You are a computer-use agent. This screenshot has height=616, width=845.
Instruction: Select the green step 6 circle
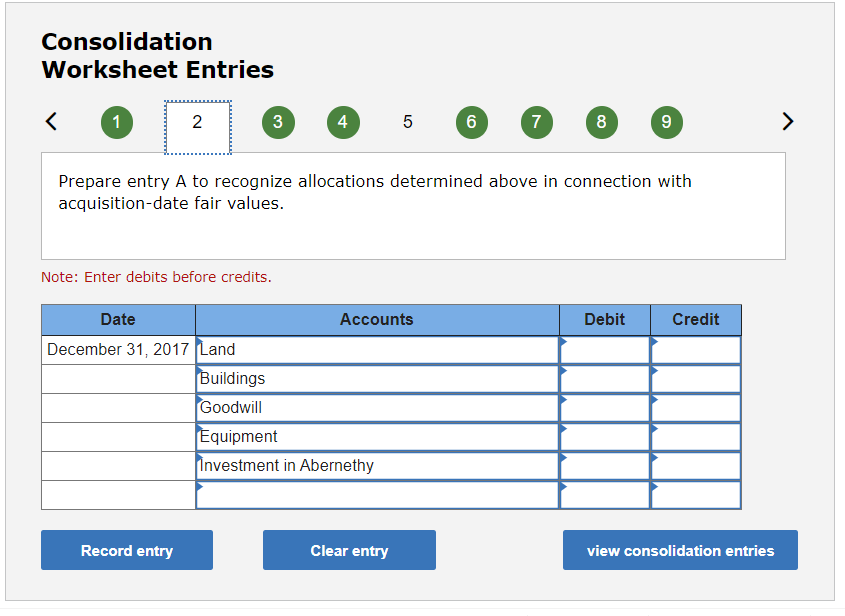[x=471, y=121]
